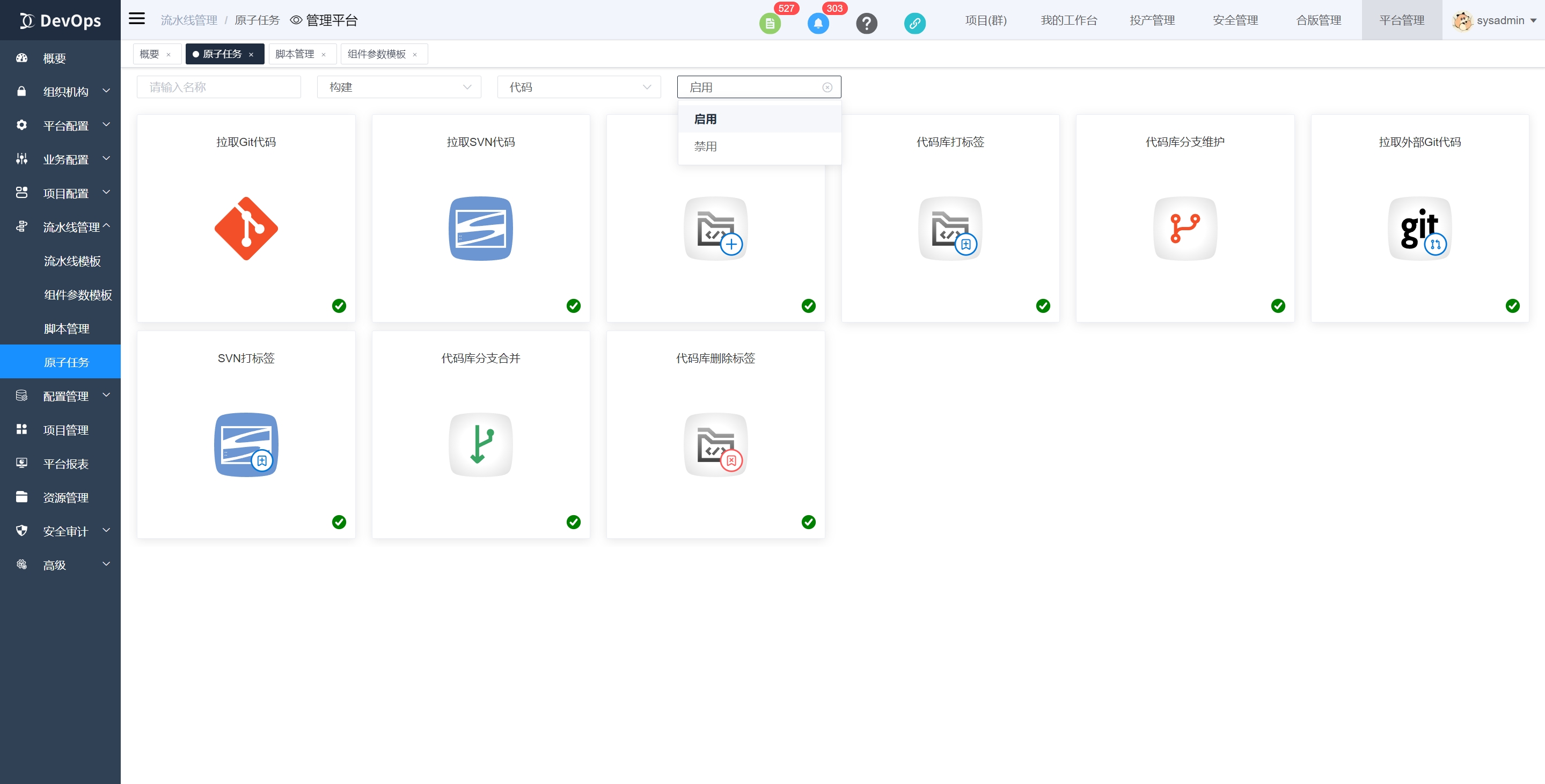Click the hamburger menu collapse icon
This screenshot has height=784, width=1545.
coord(137,19)
